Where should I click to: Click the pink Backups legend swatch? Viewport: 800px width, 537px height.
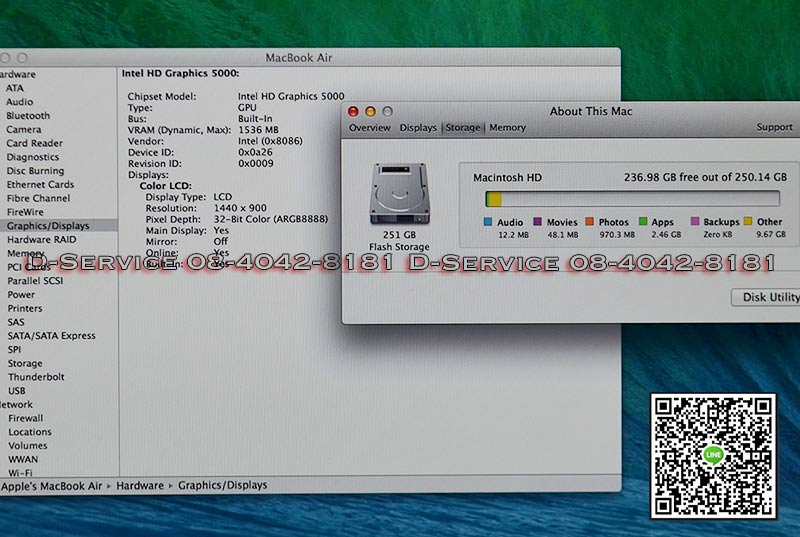(694, 221)
